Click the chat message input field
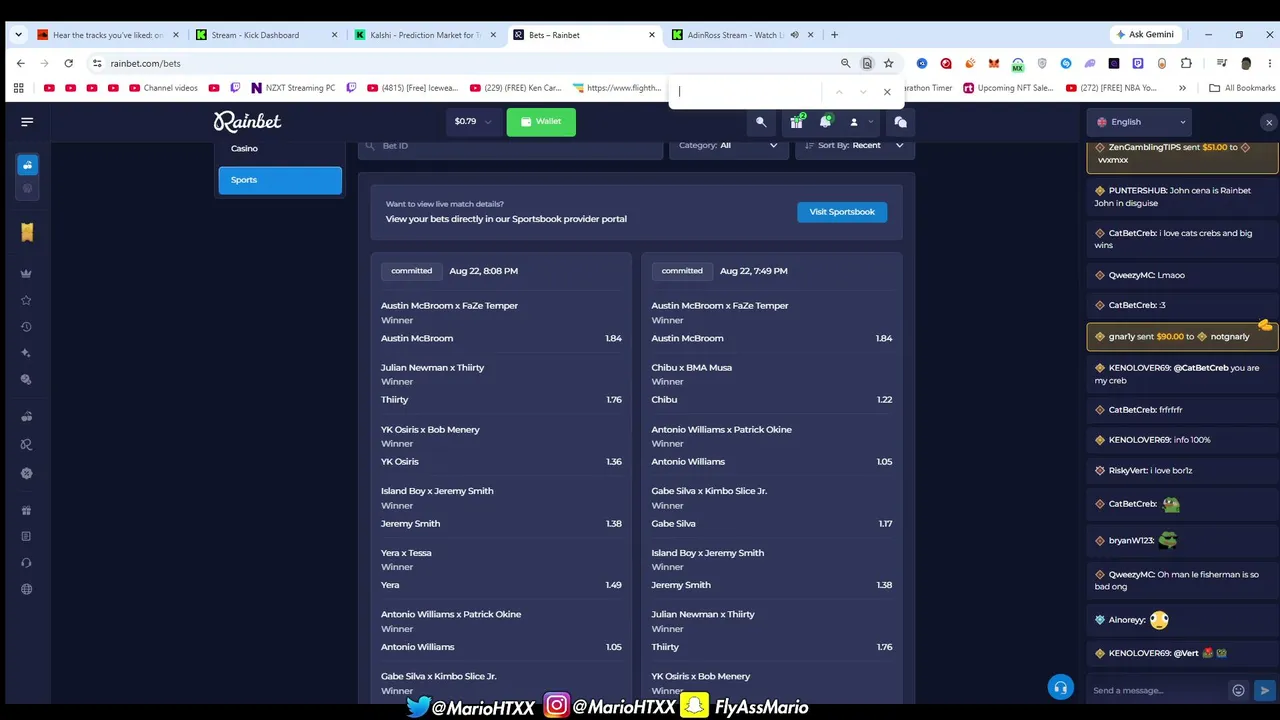 (x=1157, y=690)
